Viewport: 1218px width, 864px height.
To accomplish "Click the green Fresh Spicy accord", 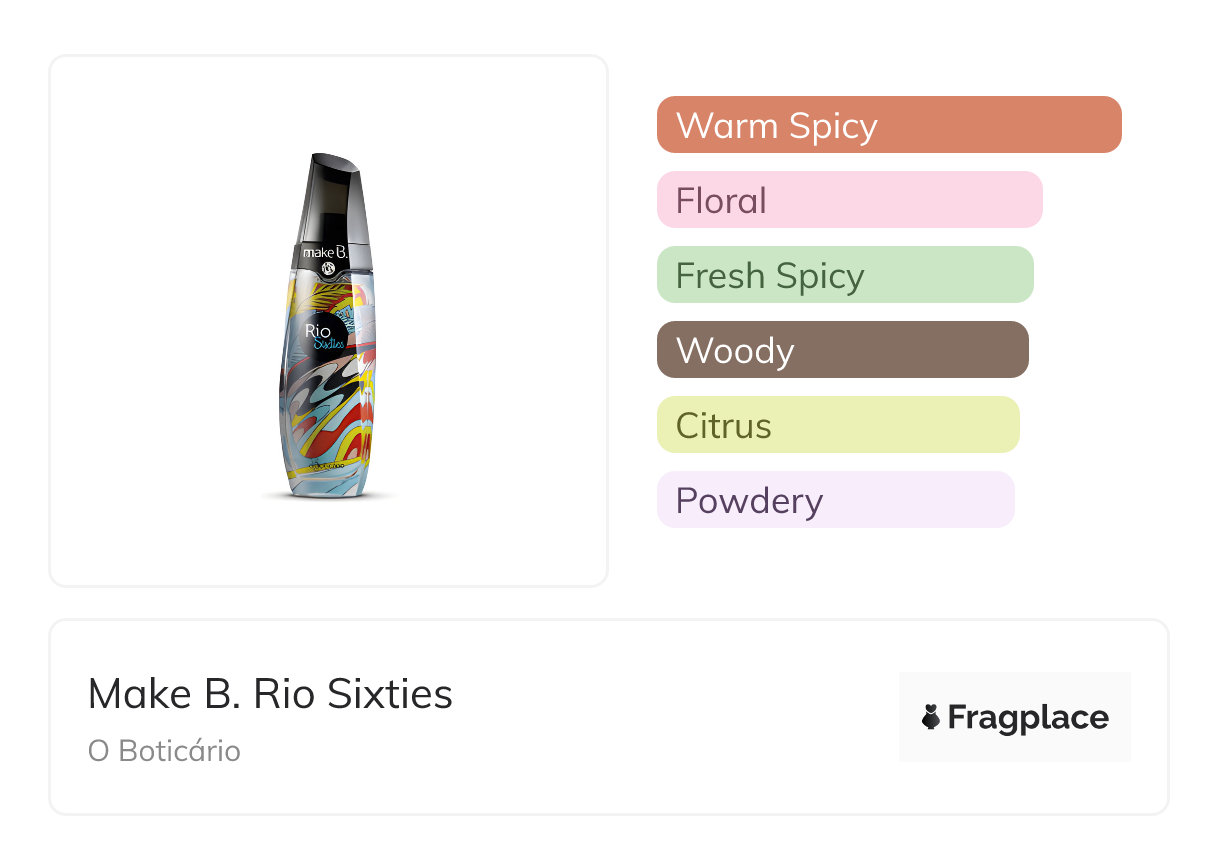I will coord(844,275).
